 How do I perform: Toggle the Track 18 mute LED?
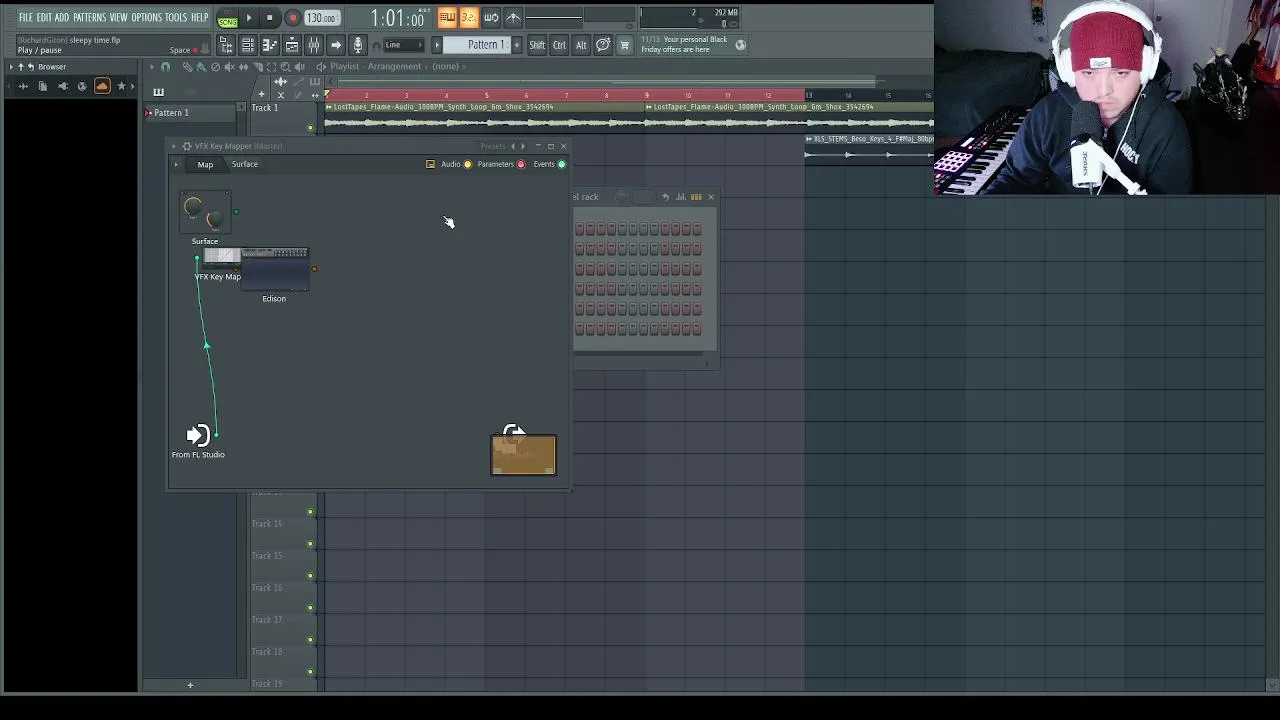click(x=310, y=671)
